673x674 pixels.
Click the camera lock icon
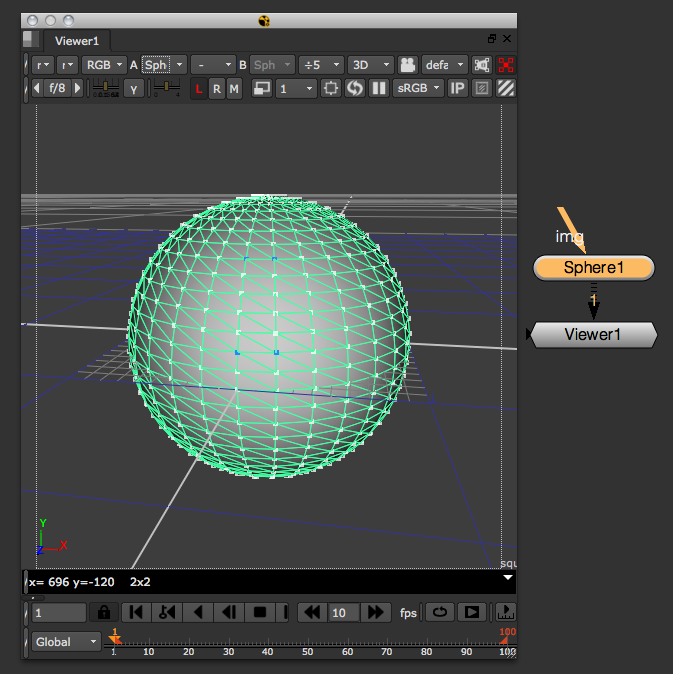[407, 65]
